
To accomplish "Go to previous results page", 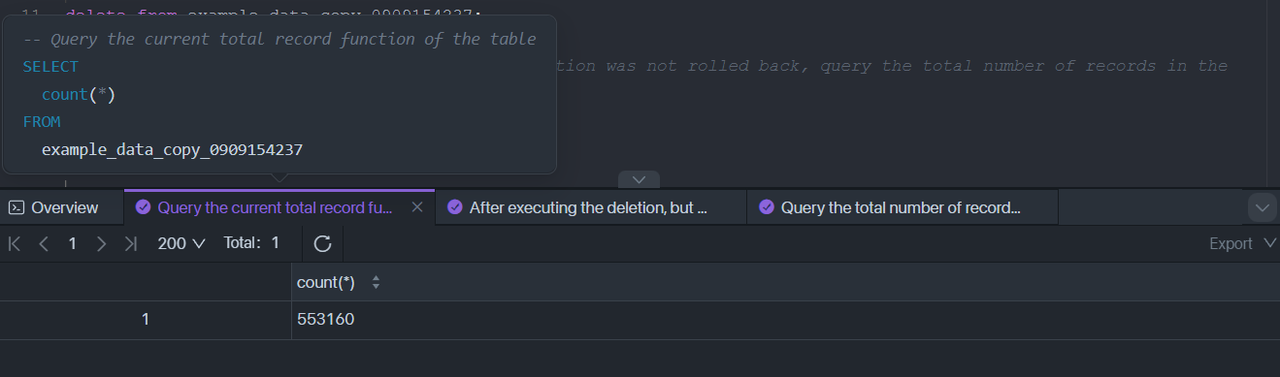I will (44, 243).
